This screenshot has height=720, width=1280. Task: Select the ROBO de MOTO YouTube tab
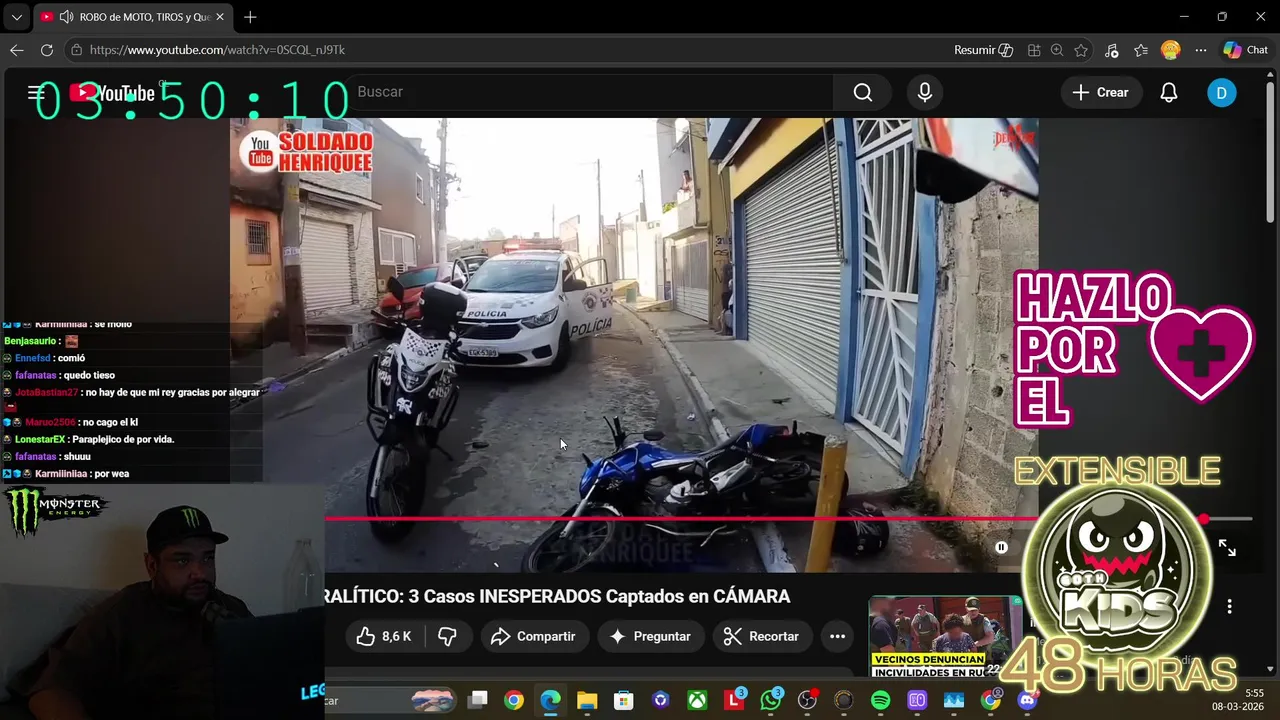tap(144, 17)
